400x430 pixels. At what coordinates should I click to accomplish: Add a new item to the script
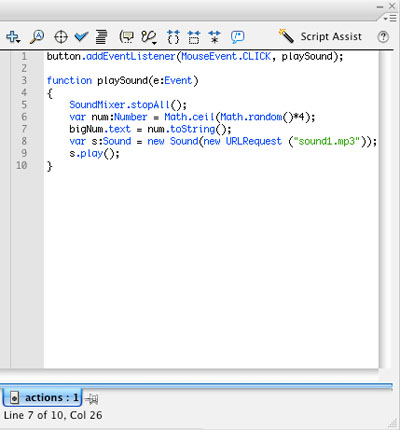(13, 36)
